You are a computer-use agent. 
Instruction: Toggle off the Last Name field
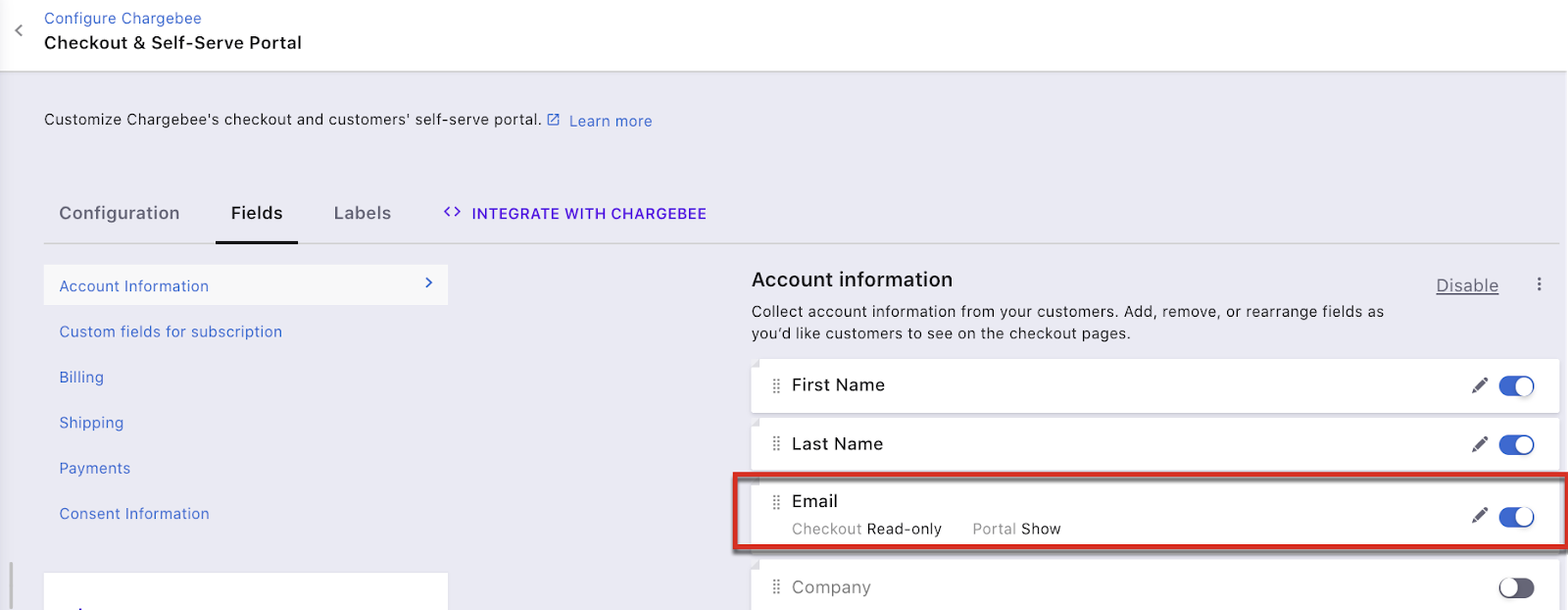[x=1516, y=445]
